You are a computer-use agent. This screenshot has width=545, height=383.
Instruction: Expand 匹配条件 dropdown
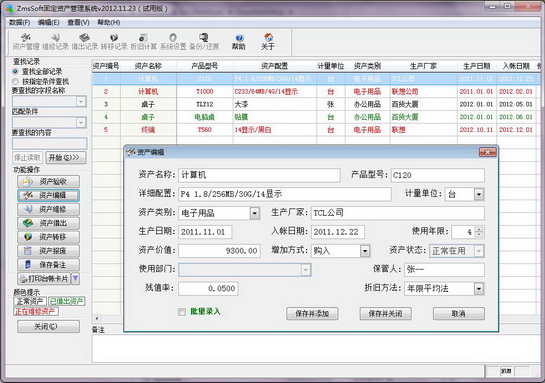[81, 122]
